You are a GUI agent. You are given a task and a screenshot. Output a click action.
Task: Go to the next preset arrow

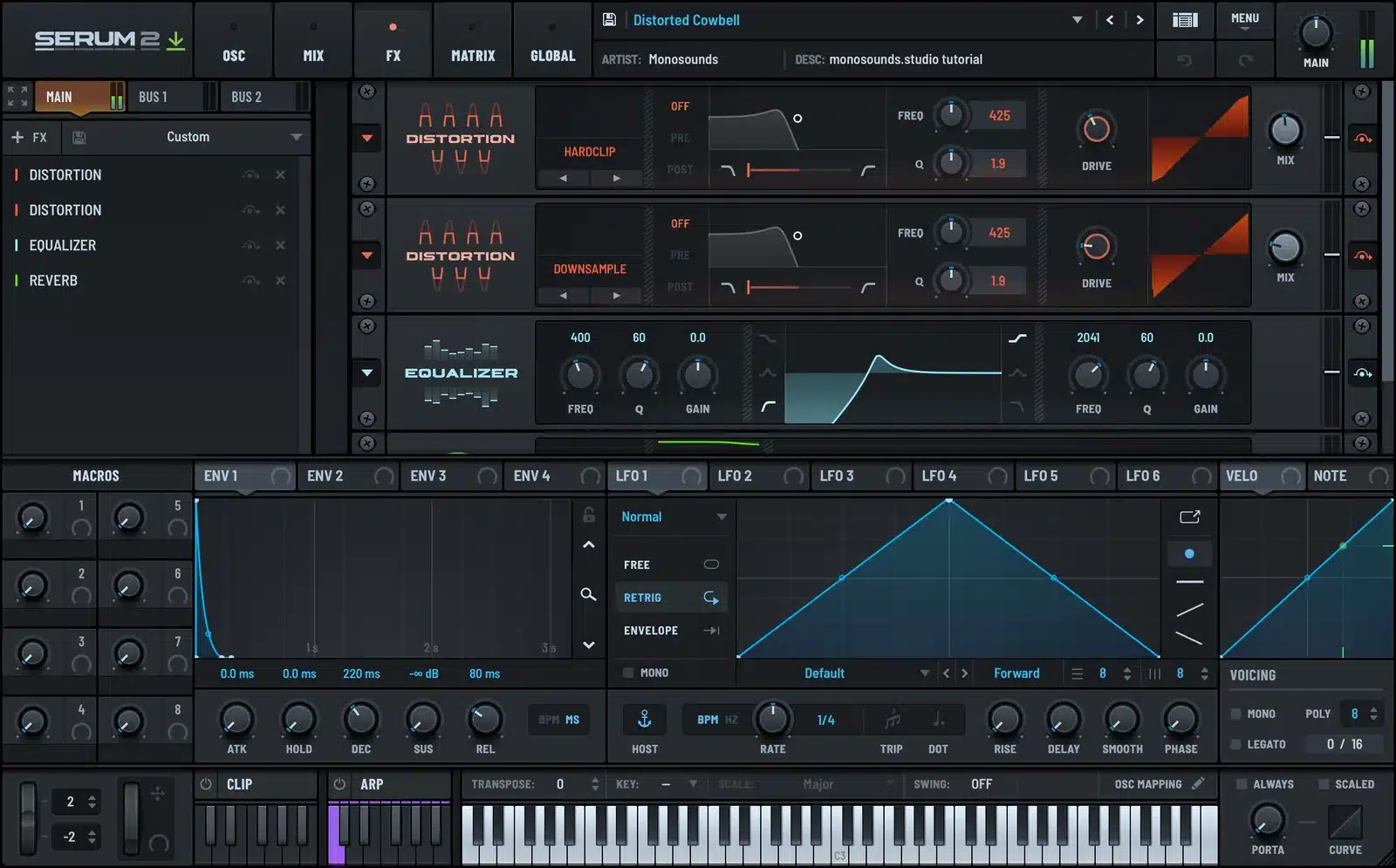(1139, 19)
